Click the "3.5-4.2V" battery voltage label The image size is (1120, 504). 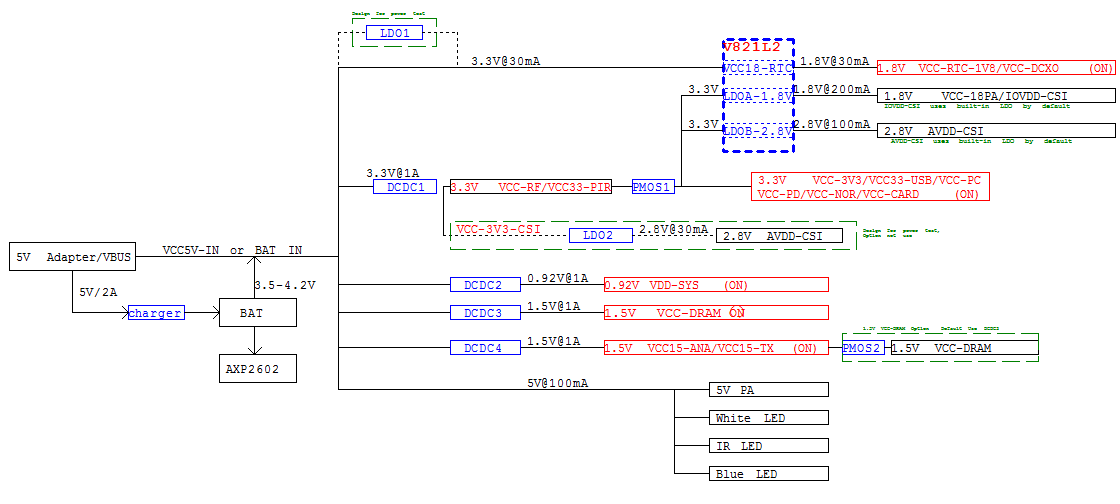pos(284,284)
